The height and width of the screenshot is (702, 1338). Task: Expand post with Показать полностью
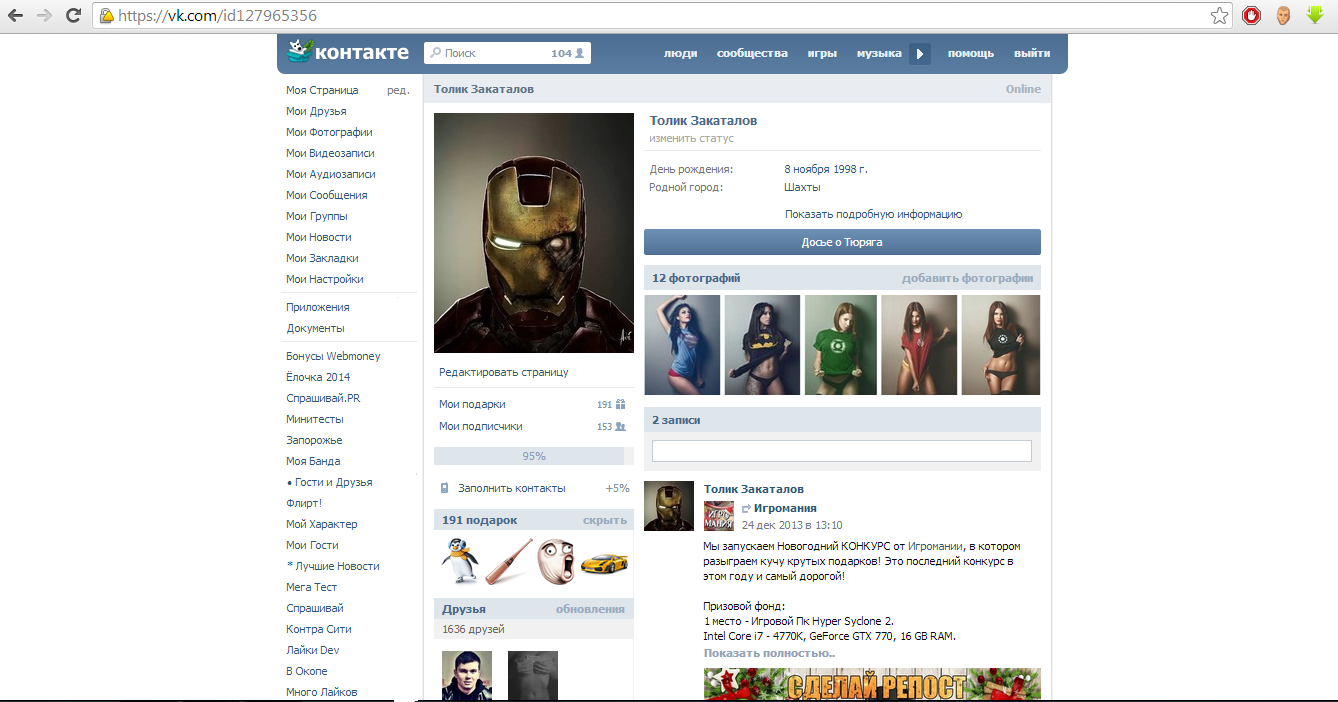click(769, 653)
